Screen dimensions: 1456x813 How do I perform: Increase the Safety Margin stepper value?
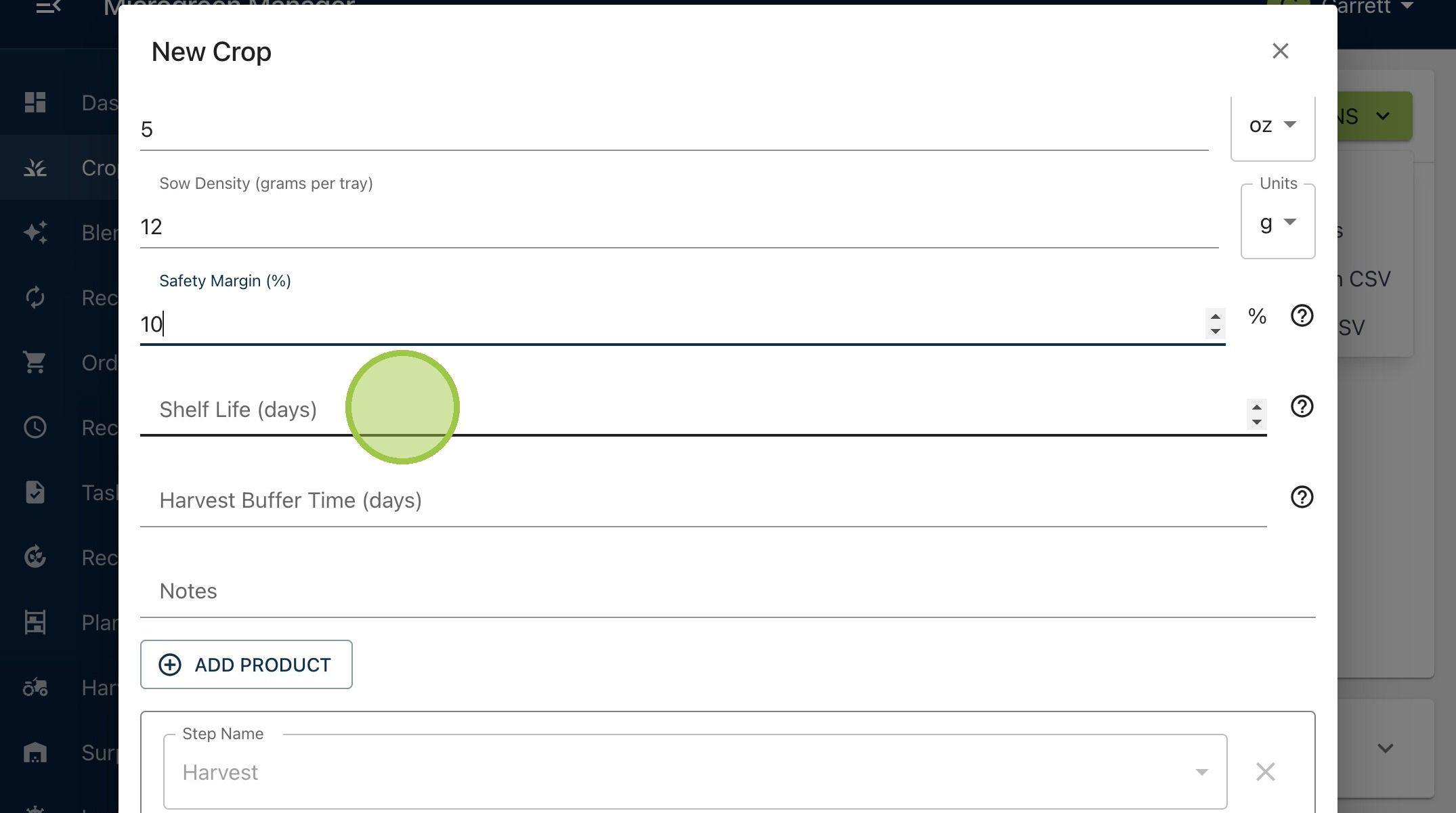point(1216,317)
